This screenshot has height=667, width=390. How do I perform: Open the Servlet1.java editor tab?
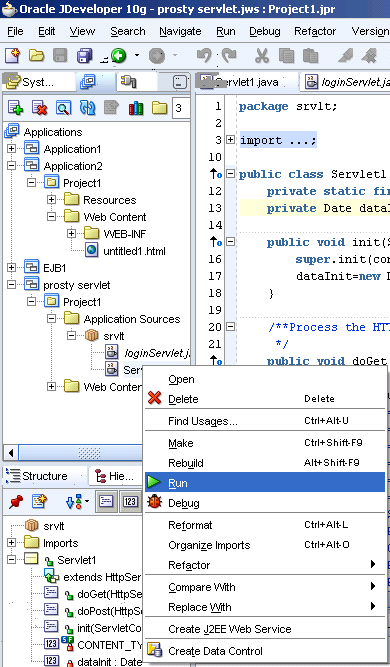point(246,82)
